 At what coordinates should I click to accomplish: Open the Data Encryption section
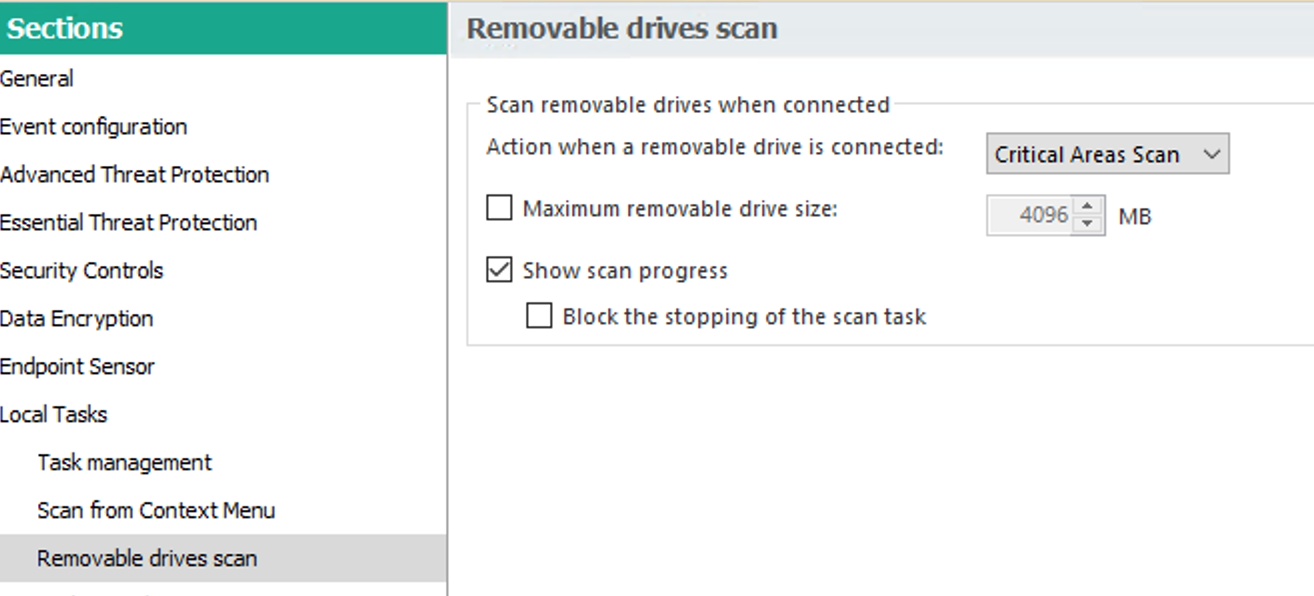pyautogui.click(x=76, y=319)
